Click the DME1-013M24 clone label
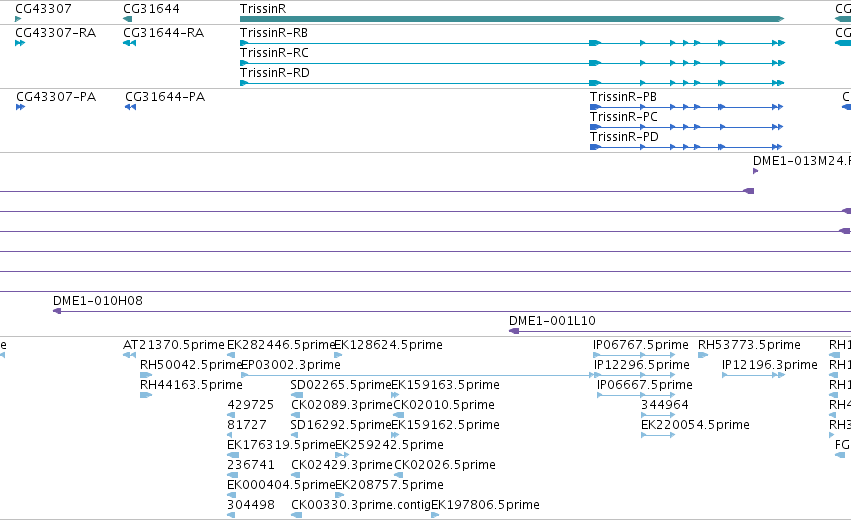 click(802, 161)
